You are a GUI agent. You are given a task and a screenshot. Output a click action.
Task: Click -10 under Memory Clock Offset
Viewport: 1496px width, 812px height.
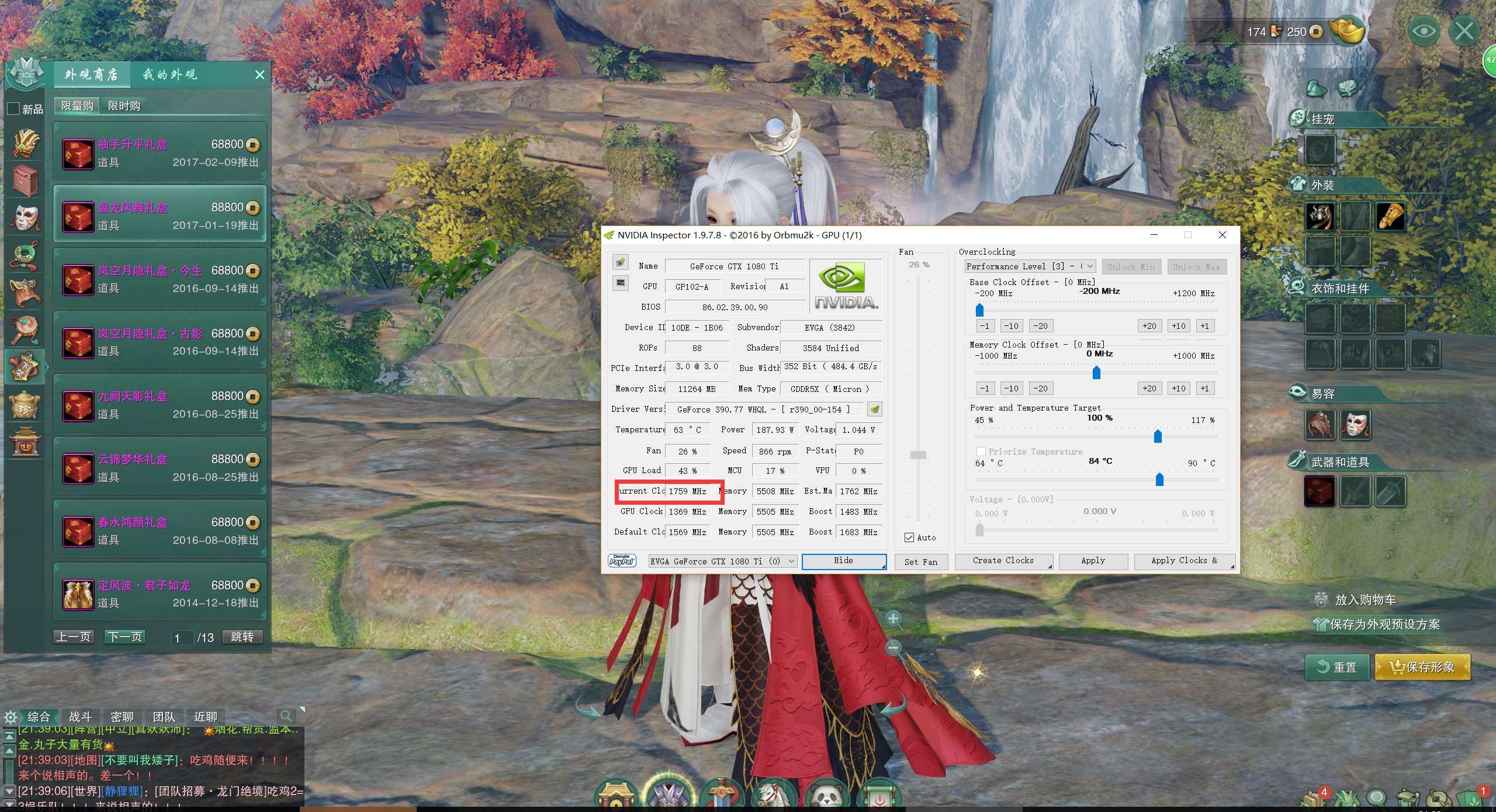[x=1011, y=388]
